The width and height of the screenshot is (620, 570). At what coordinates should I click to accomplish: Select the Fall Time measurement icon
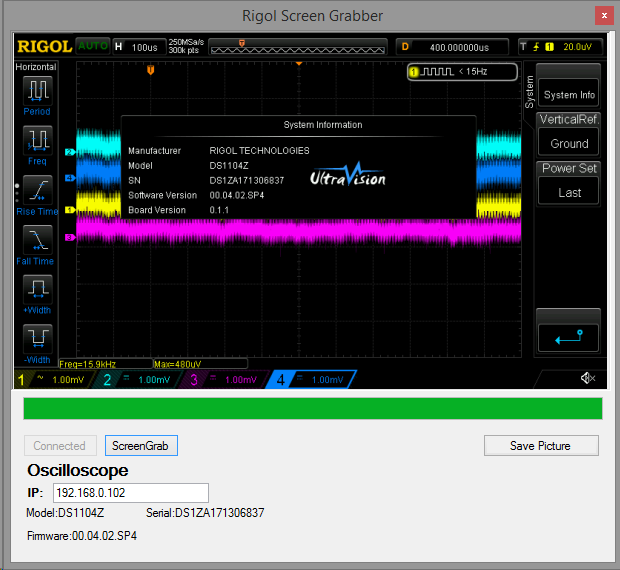click(38, 239)
